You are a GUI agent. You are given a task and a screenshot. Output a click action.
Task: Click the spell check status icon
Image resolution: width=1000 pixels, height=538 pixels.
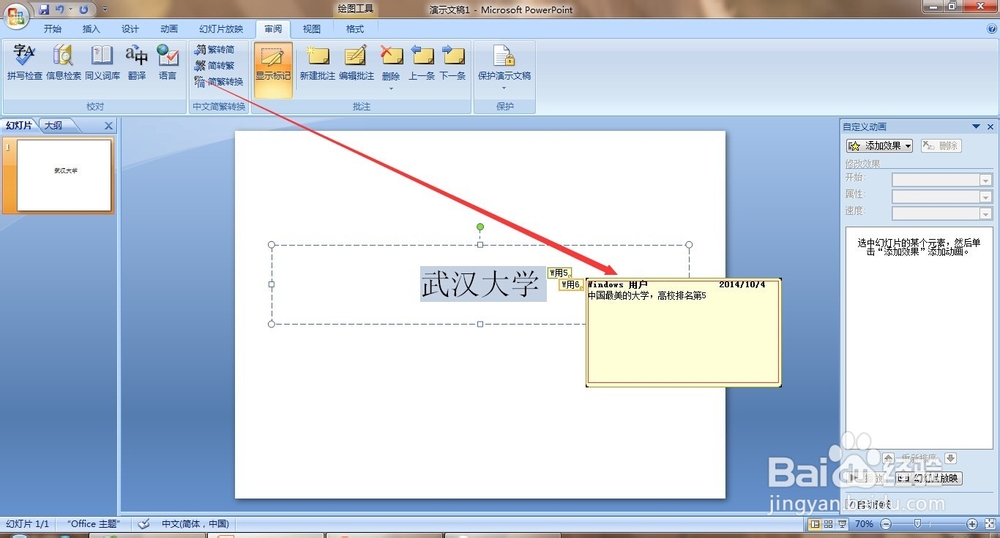point(144,524)
